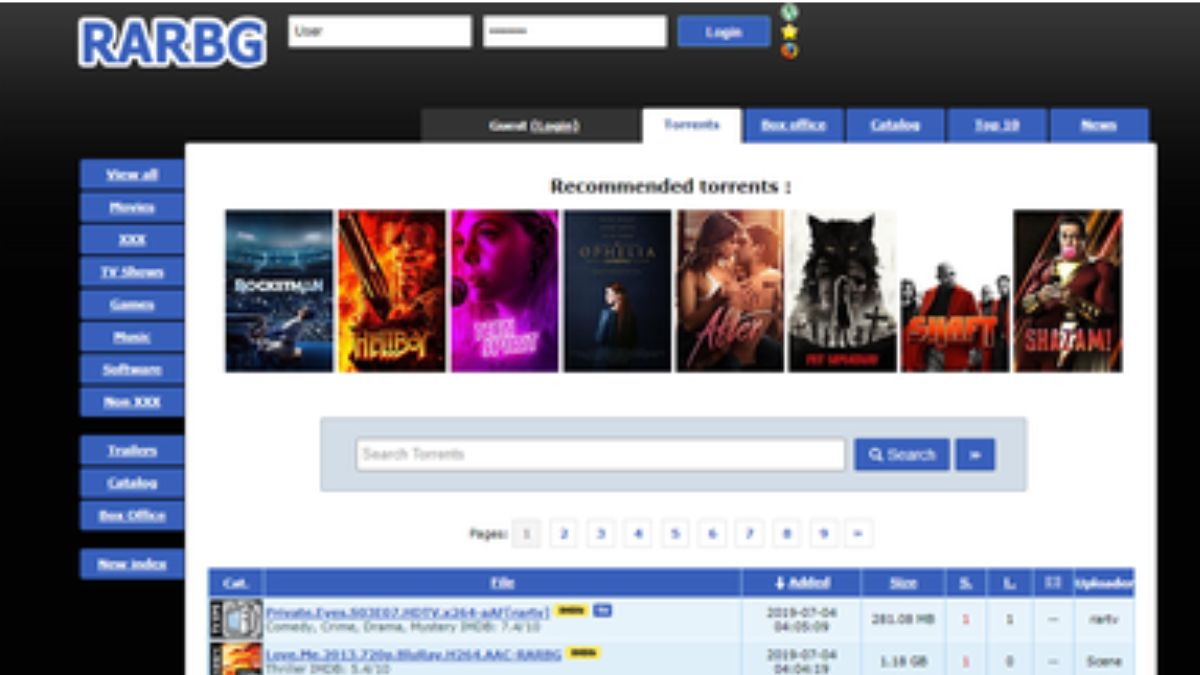
Task: Select Movies in the sidebar
Action: 132,207
